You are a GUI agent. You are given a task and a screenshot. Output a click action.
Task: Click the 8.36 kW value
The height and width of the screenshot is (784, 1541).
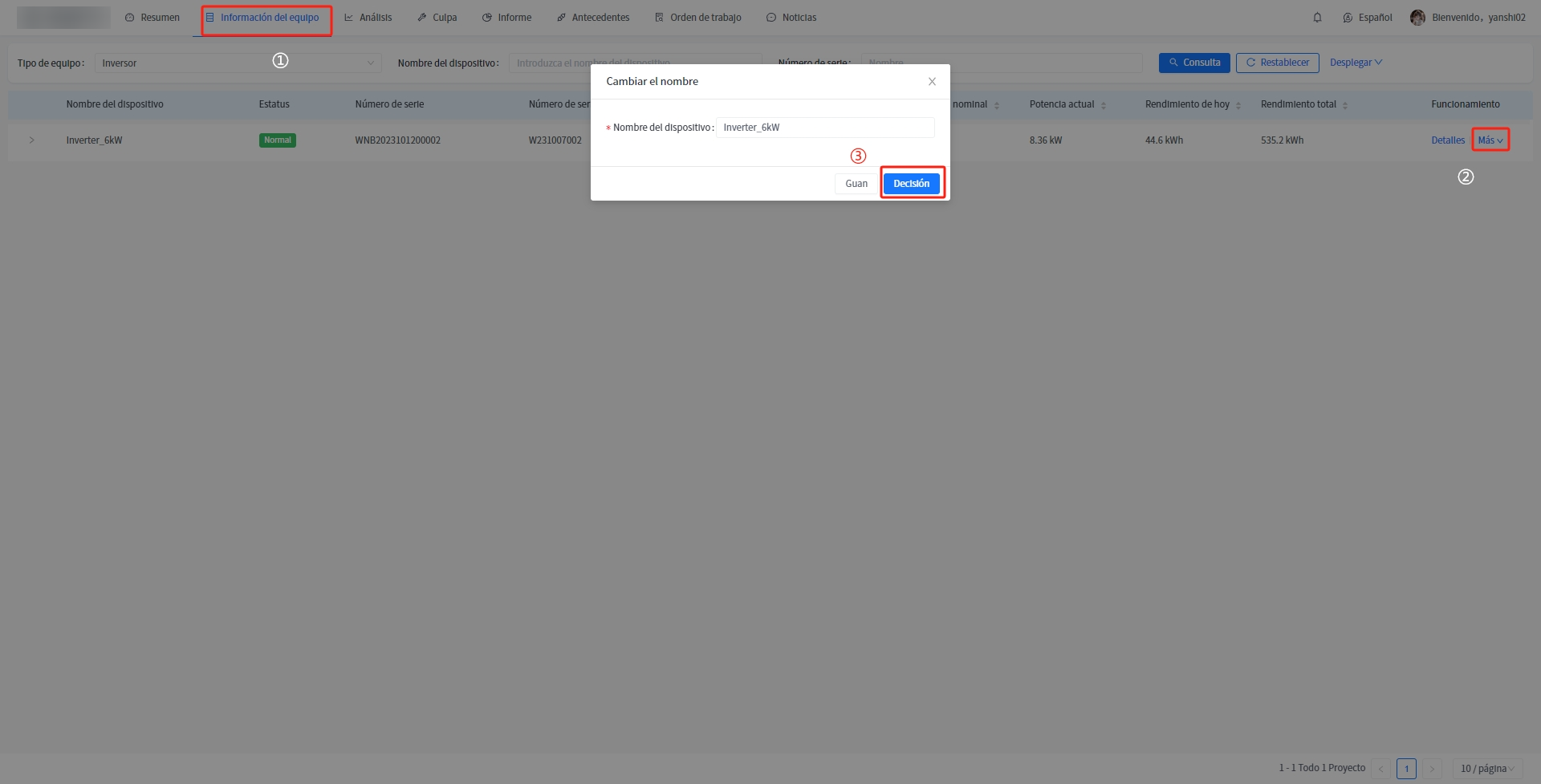(1046, 140)
